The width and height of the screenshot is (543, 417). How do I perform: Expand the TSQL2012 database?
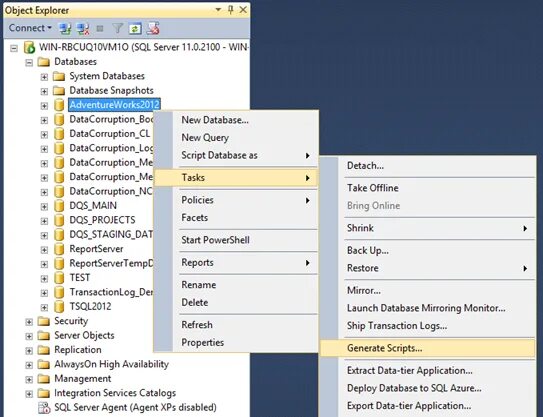(44, 307)
